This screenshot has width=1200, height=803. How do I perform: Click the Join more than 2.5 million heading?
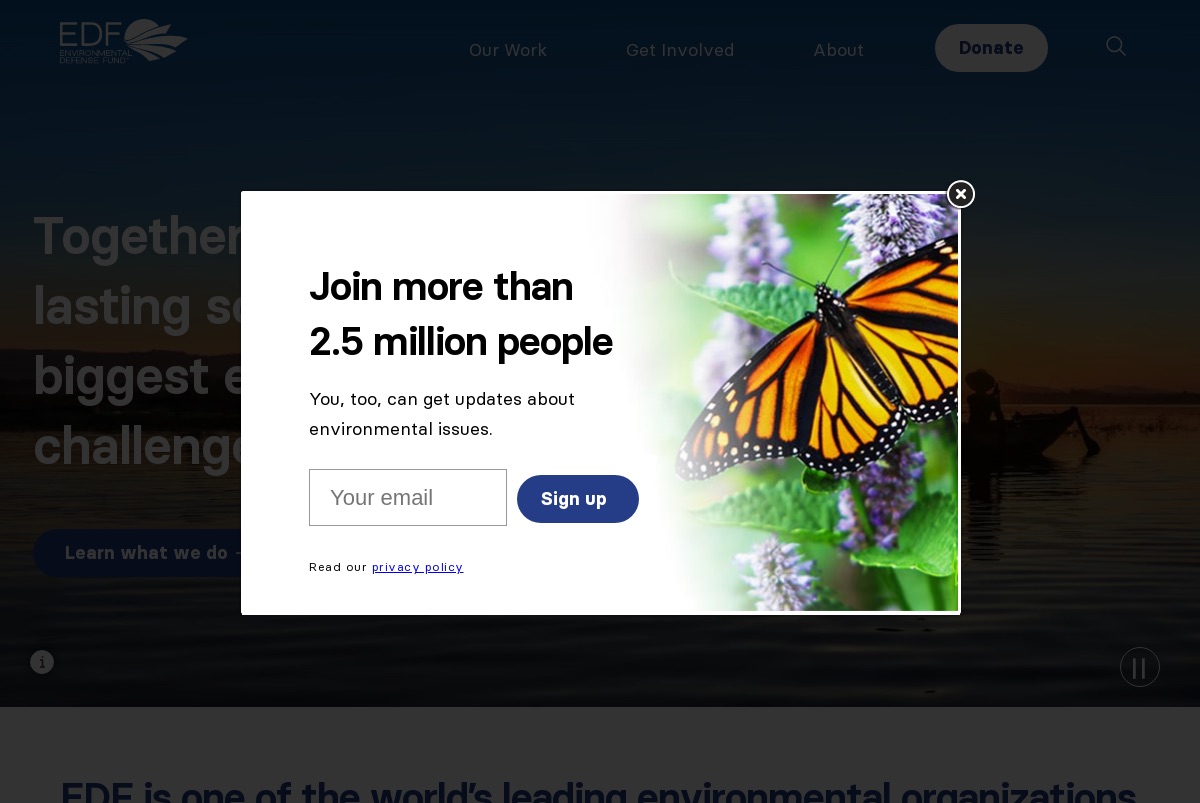(461, 314)
